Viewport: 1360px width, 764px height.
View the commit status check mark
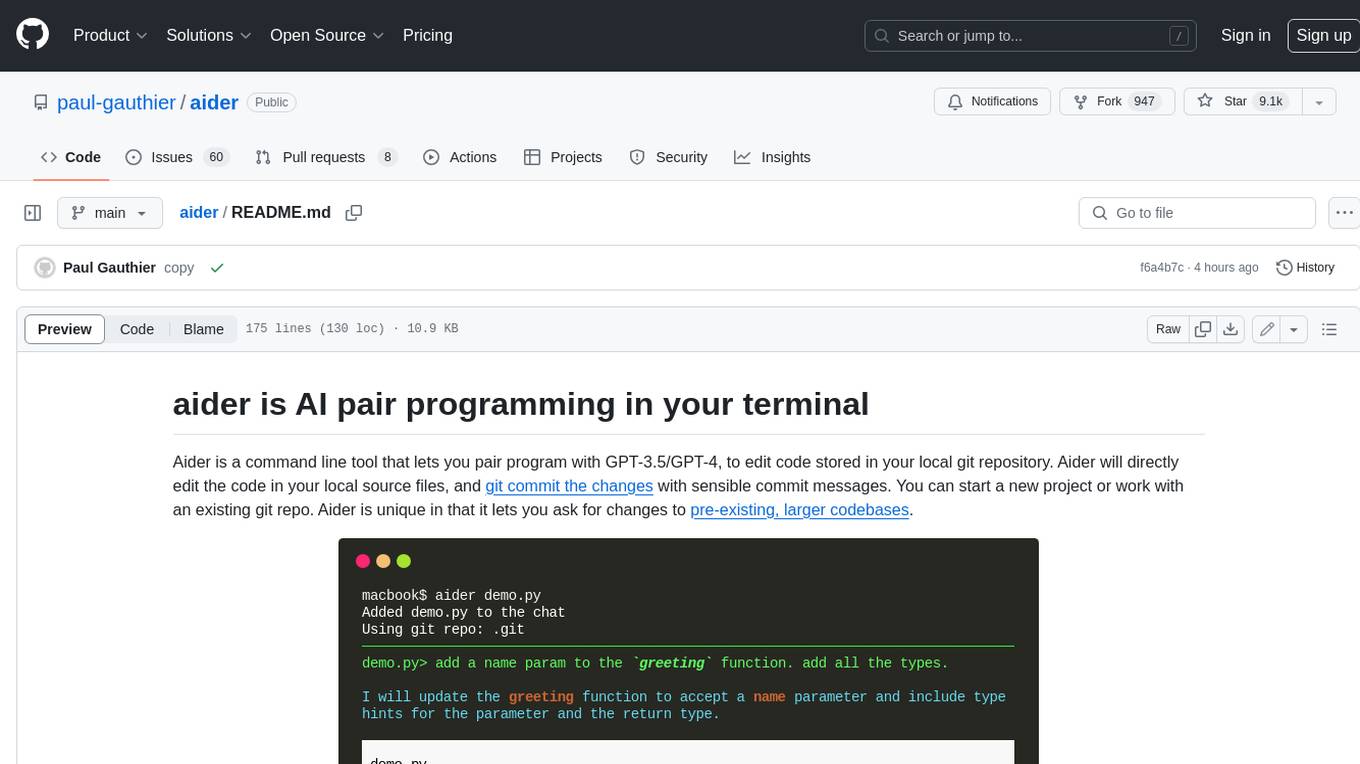click(217, 268)
